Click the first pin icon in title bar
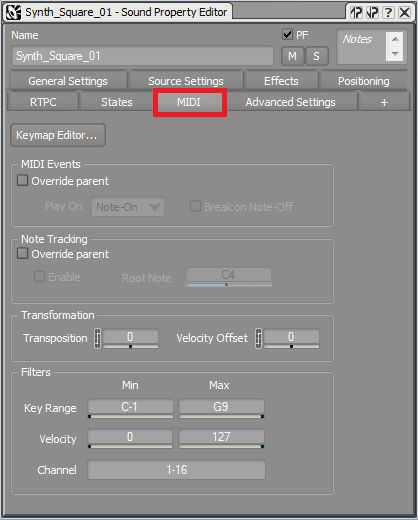 (356, 13)
